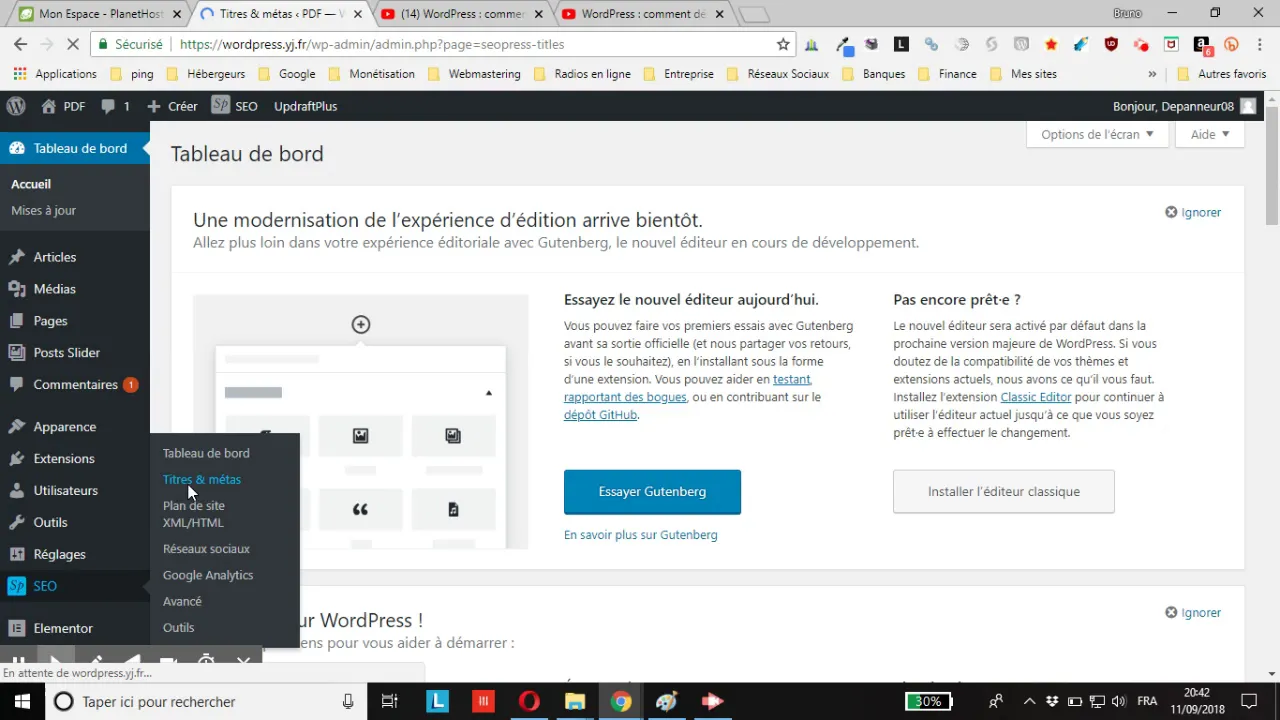Click the Créer plus item
1280x720 pixels.
(x=172, y=106)
